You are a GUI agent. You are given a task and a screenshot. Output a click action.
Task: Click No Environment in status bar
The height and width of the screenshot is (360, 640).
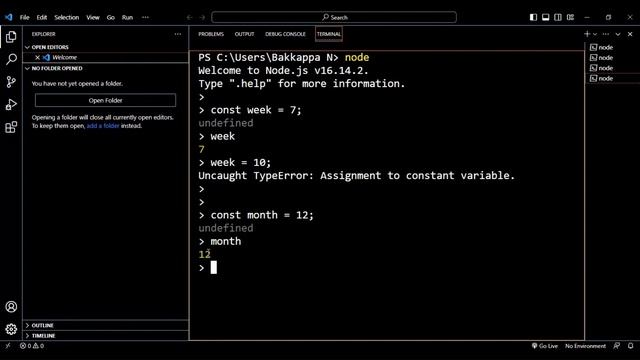(x=585, y=346)
